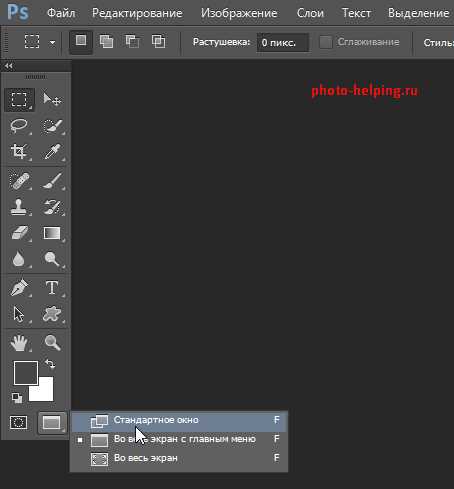Activate the Horizontal Type tool

point(52,287)
